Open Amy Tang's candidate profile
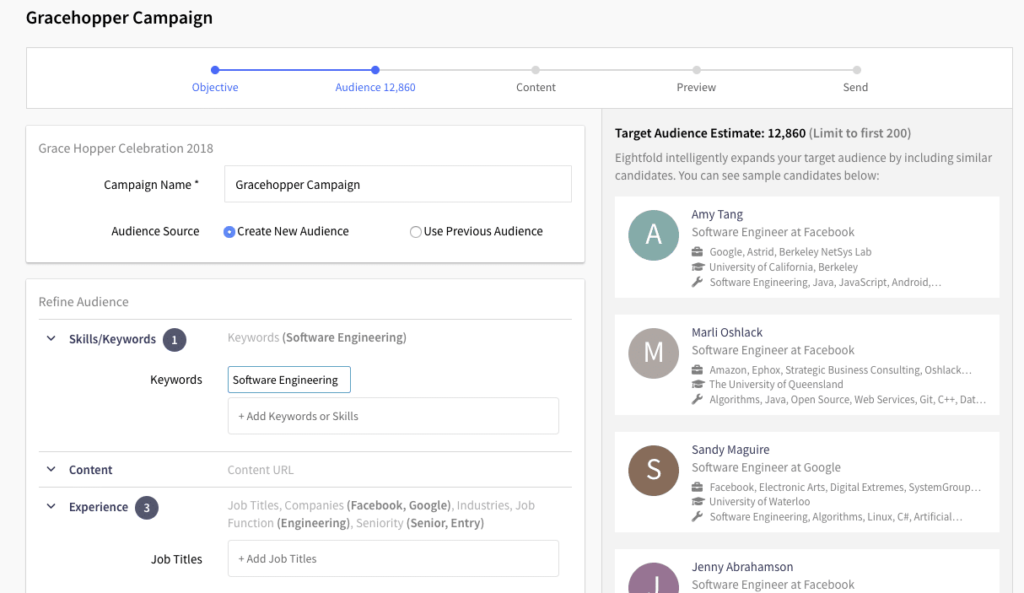 pos(717,214)
